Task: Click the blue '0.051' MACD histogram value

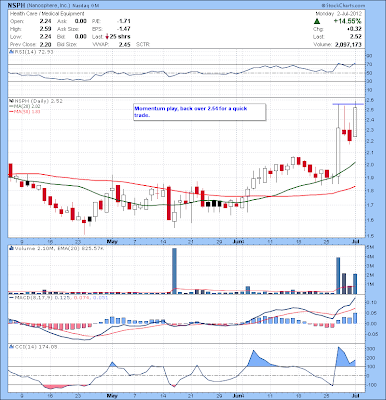Action: (x=100, y=297)
